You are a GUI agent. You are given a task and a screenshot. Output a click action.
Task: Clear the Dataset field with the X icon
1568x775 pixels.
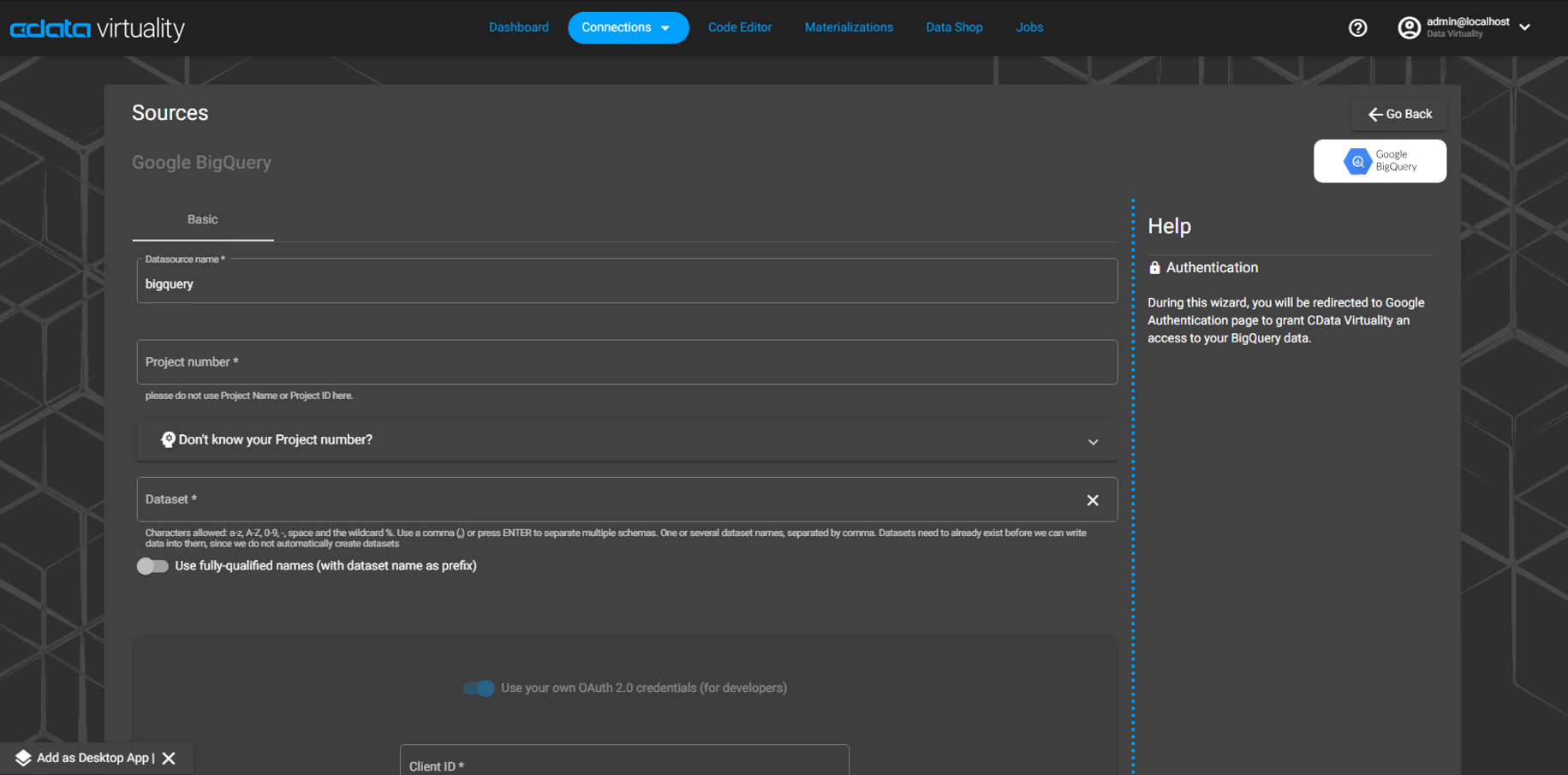(x=1093, y=500)
